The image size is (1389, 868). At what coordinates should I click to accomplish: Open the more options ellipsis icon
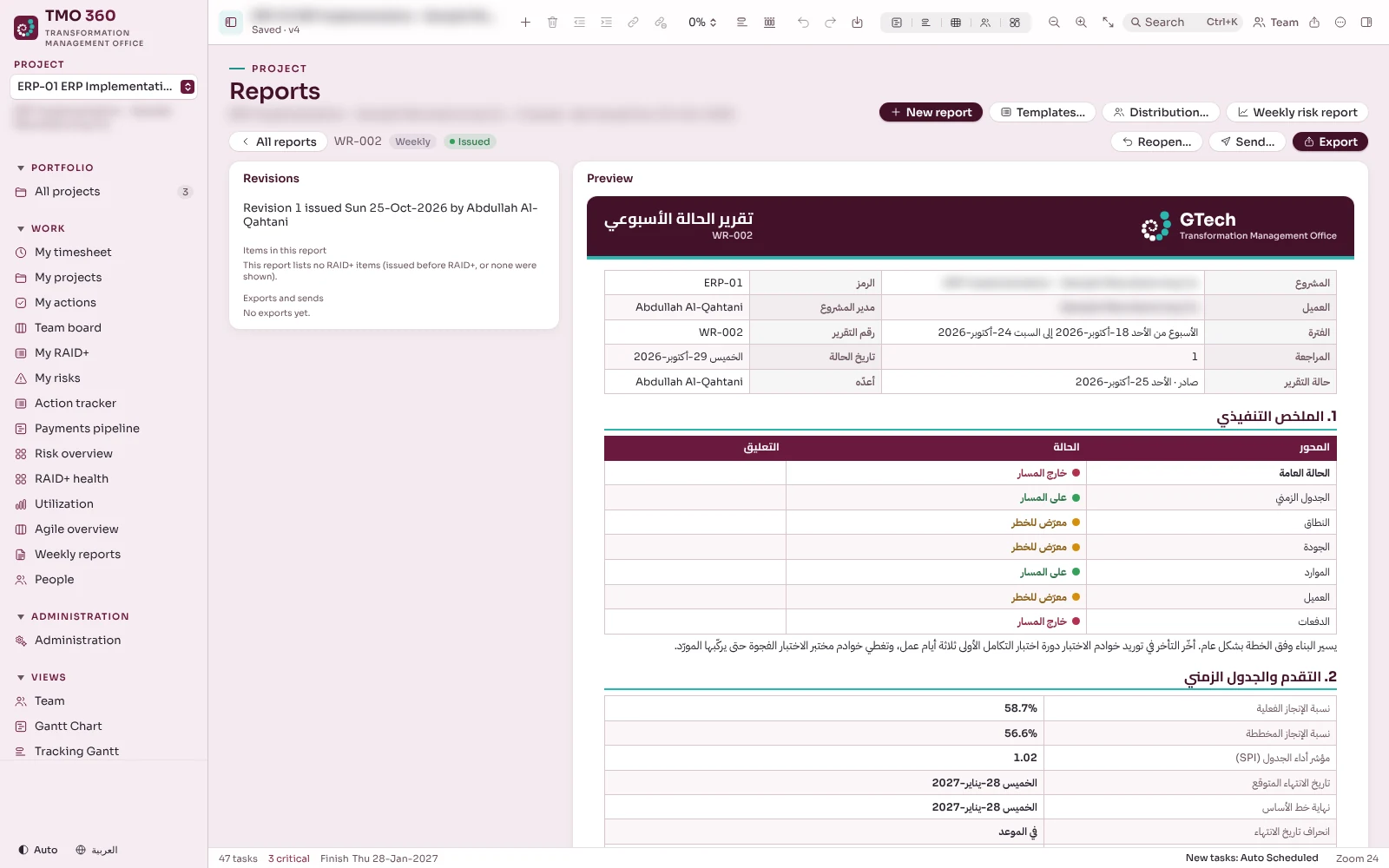[1340, 23]
